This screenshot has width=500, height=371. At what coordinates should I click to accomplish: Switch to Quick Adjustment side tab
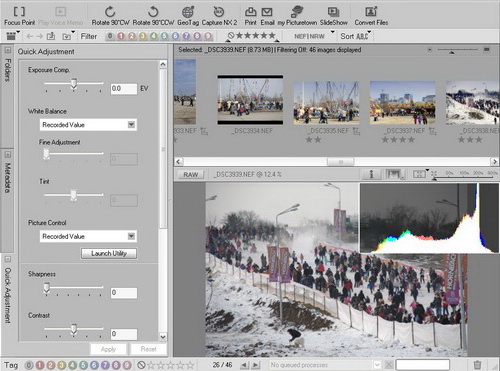point(8,295)
